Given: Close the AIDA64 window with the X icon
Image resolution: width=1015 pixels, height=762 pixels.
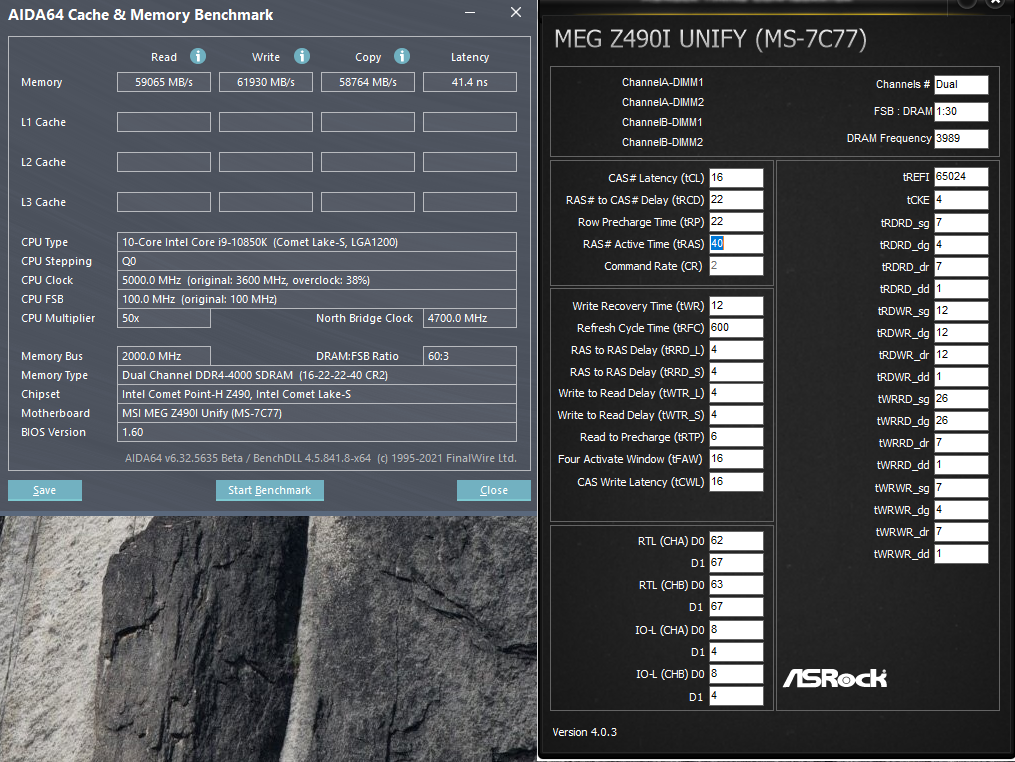Looking at the screenshot, I should [x=516, y=12].
